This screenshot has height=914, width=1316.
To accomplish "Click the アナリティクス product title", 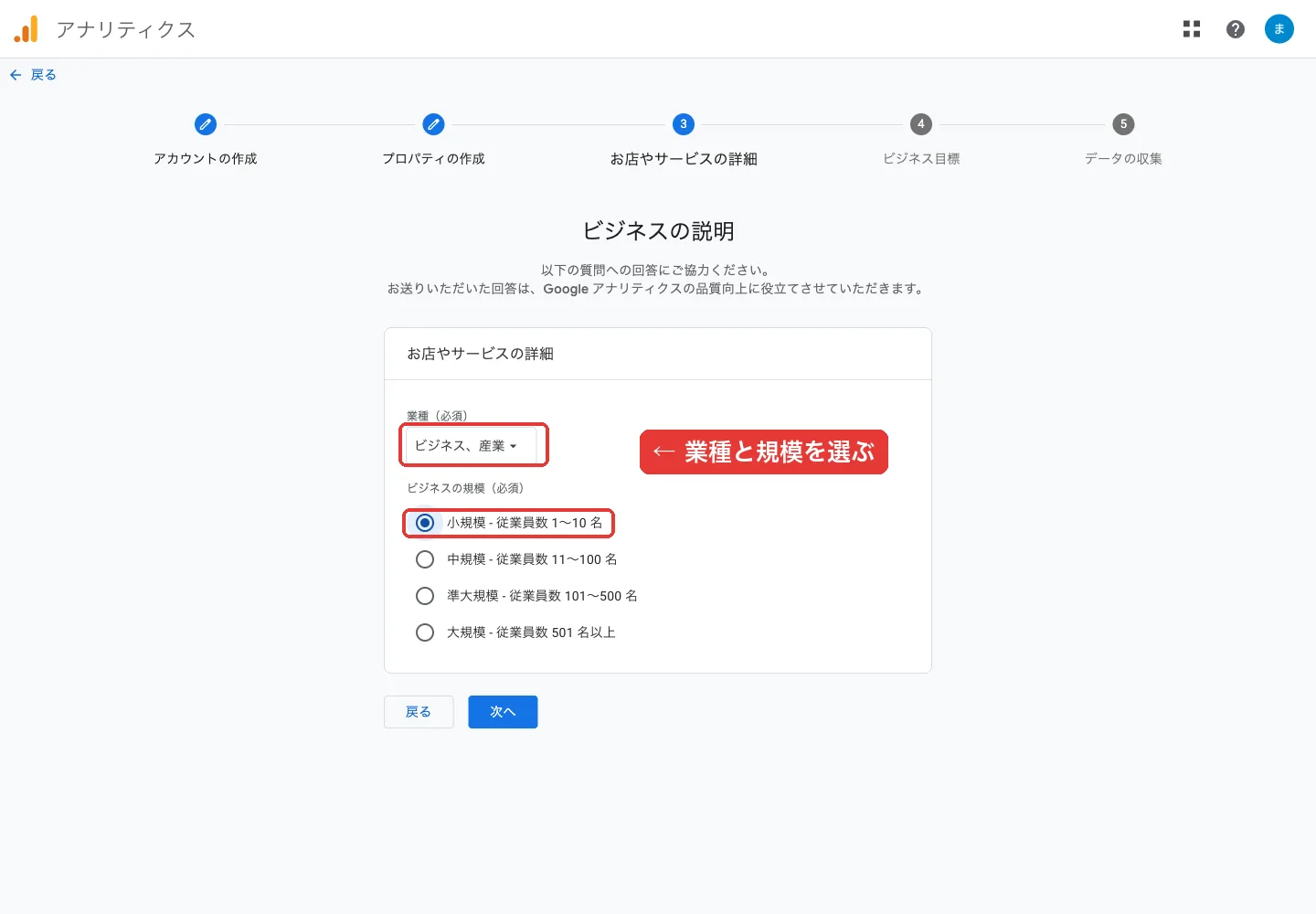I will point(126,29).
